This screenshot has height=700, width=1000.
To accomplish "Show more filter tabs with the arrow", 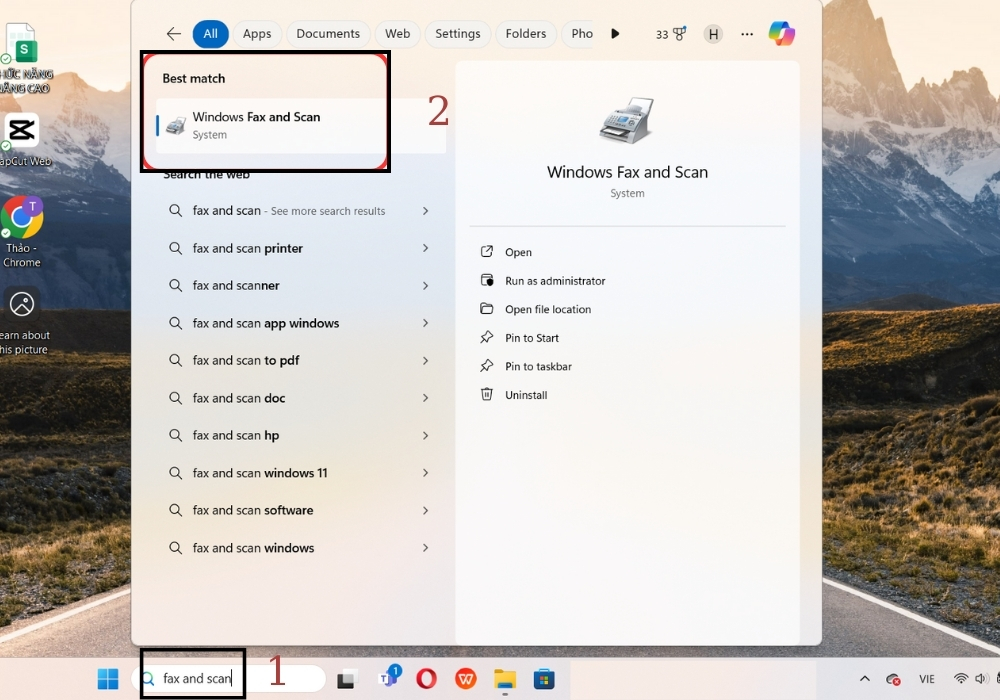I will click(x=615, y=34).
